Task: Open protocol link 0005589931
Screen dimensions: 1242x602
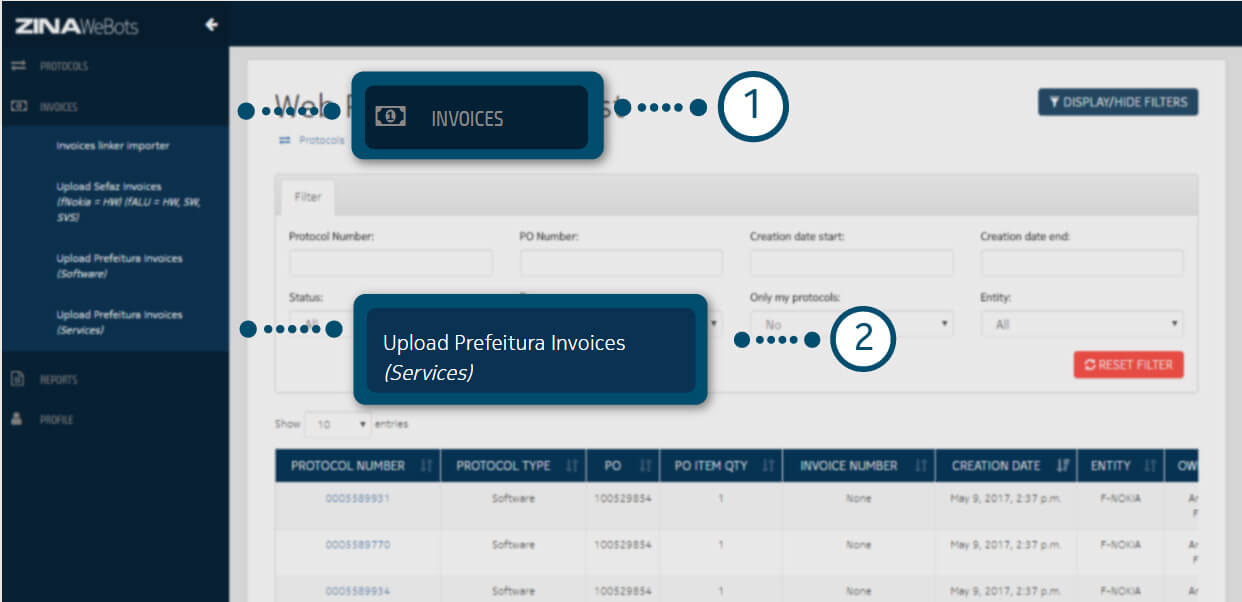Action: (357, 498)
